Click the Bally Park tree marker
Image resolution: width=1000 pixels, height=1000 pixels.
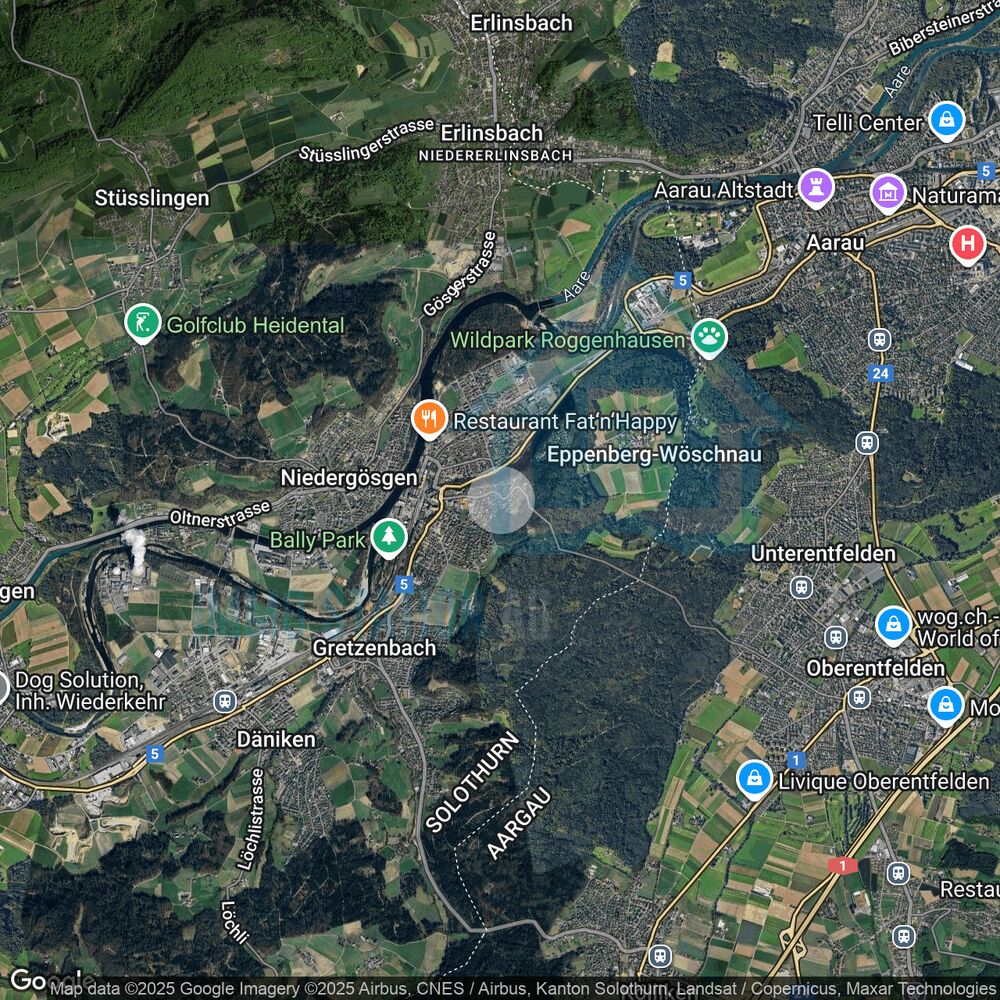[x=388, y=538]
